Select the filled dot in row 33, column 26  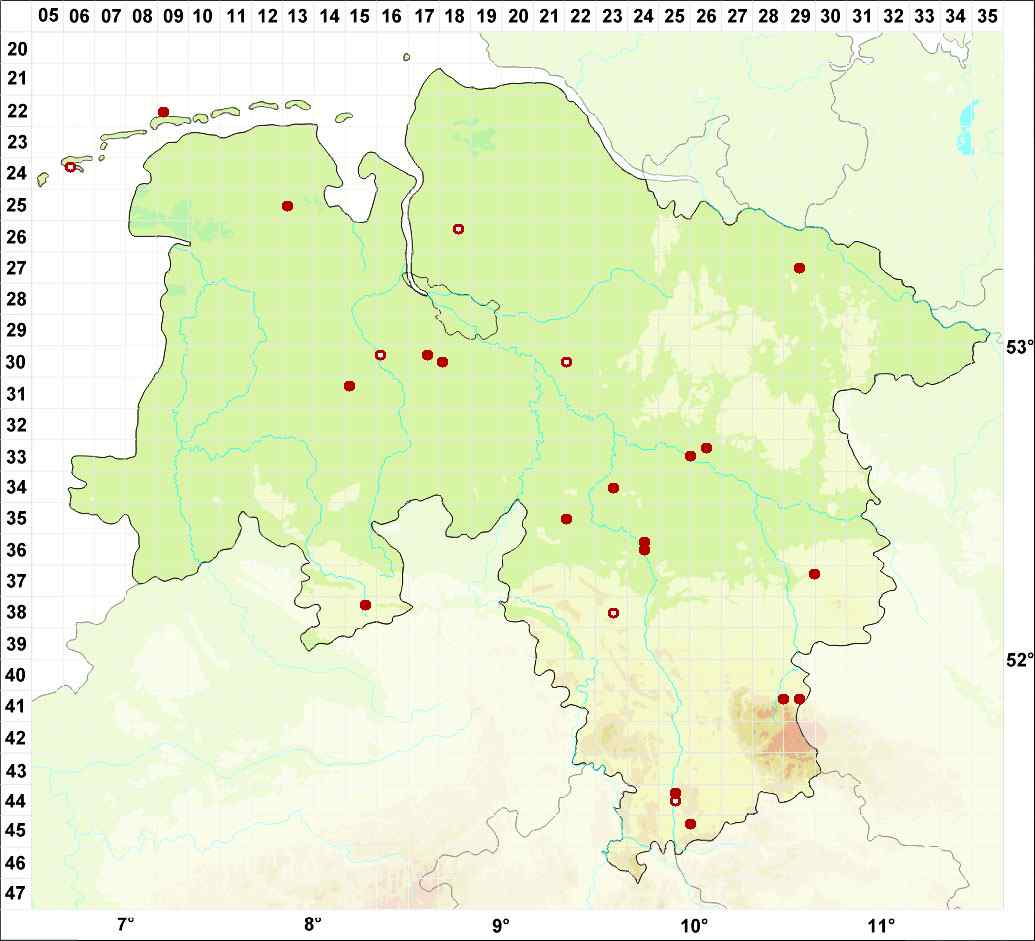coord(706,448)
